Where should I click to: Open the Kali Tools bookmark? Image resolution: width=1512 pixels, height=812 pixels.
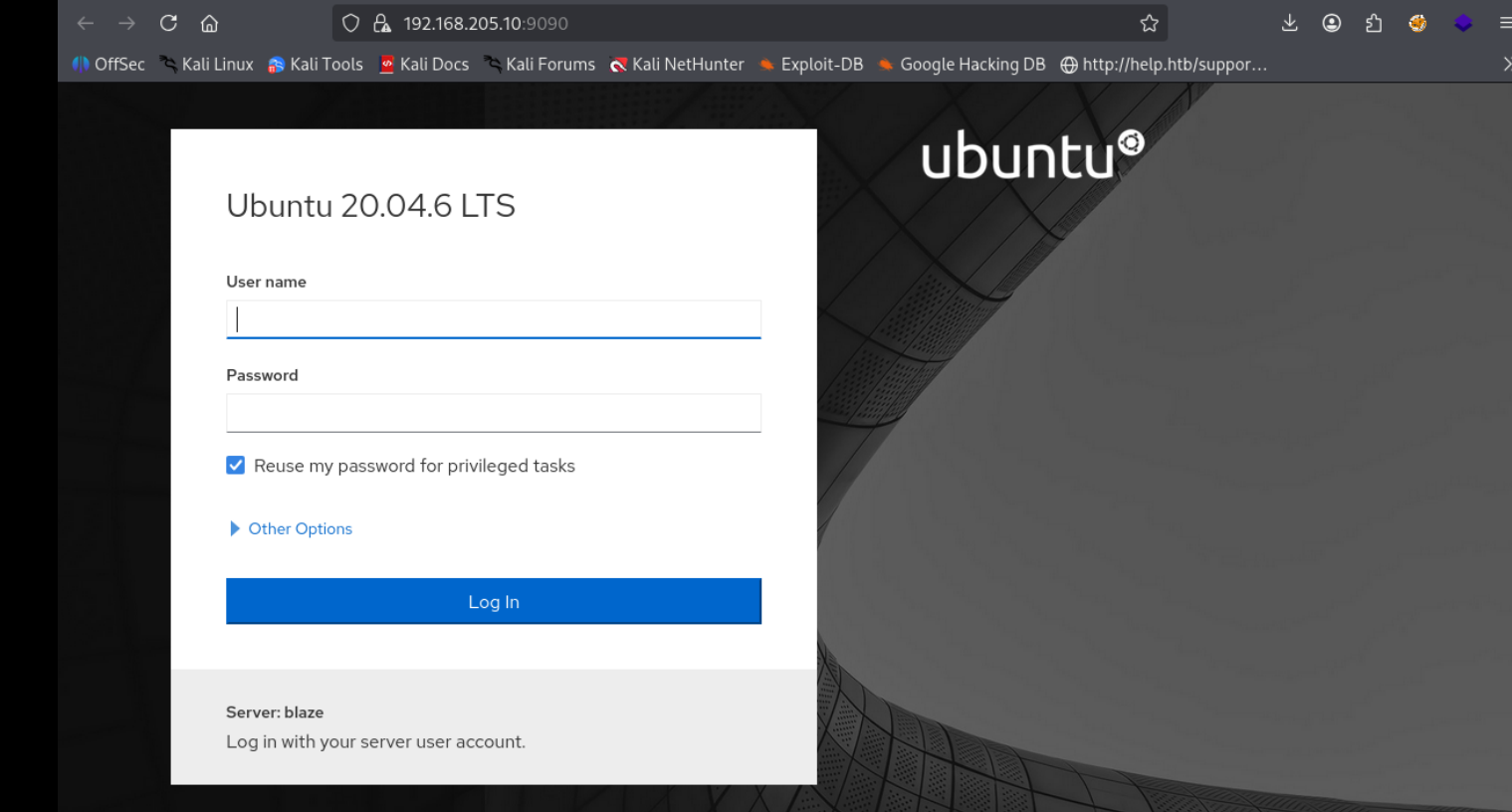click(316, 64)
